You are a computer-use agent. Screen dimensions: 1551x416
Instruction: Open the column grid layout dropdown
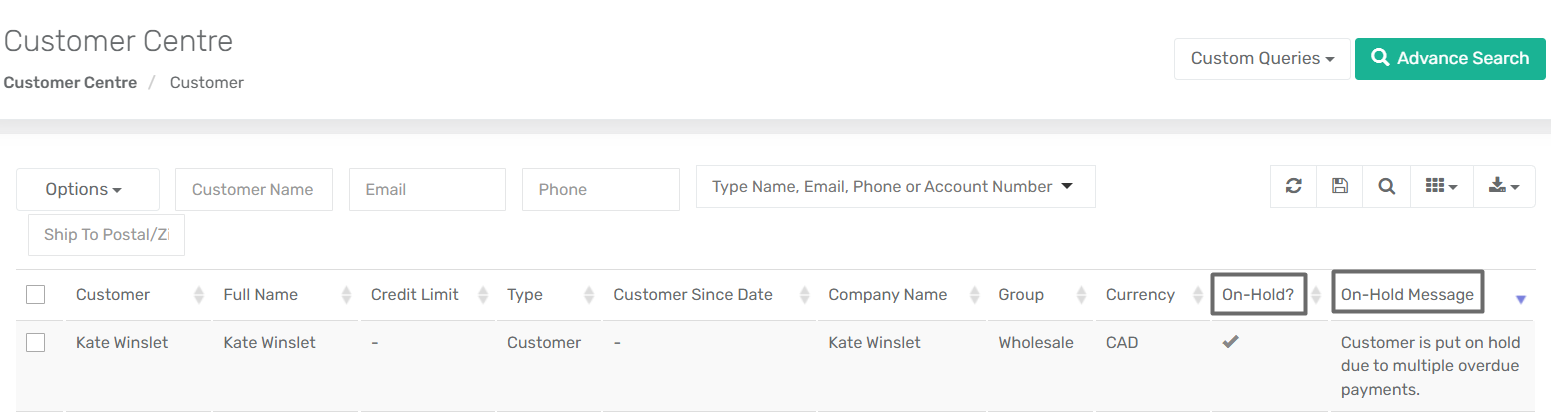point(1441,186)
